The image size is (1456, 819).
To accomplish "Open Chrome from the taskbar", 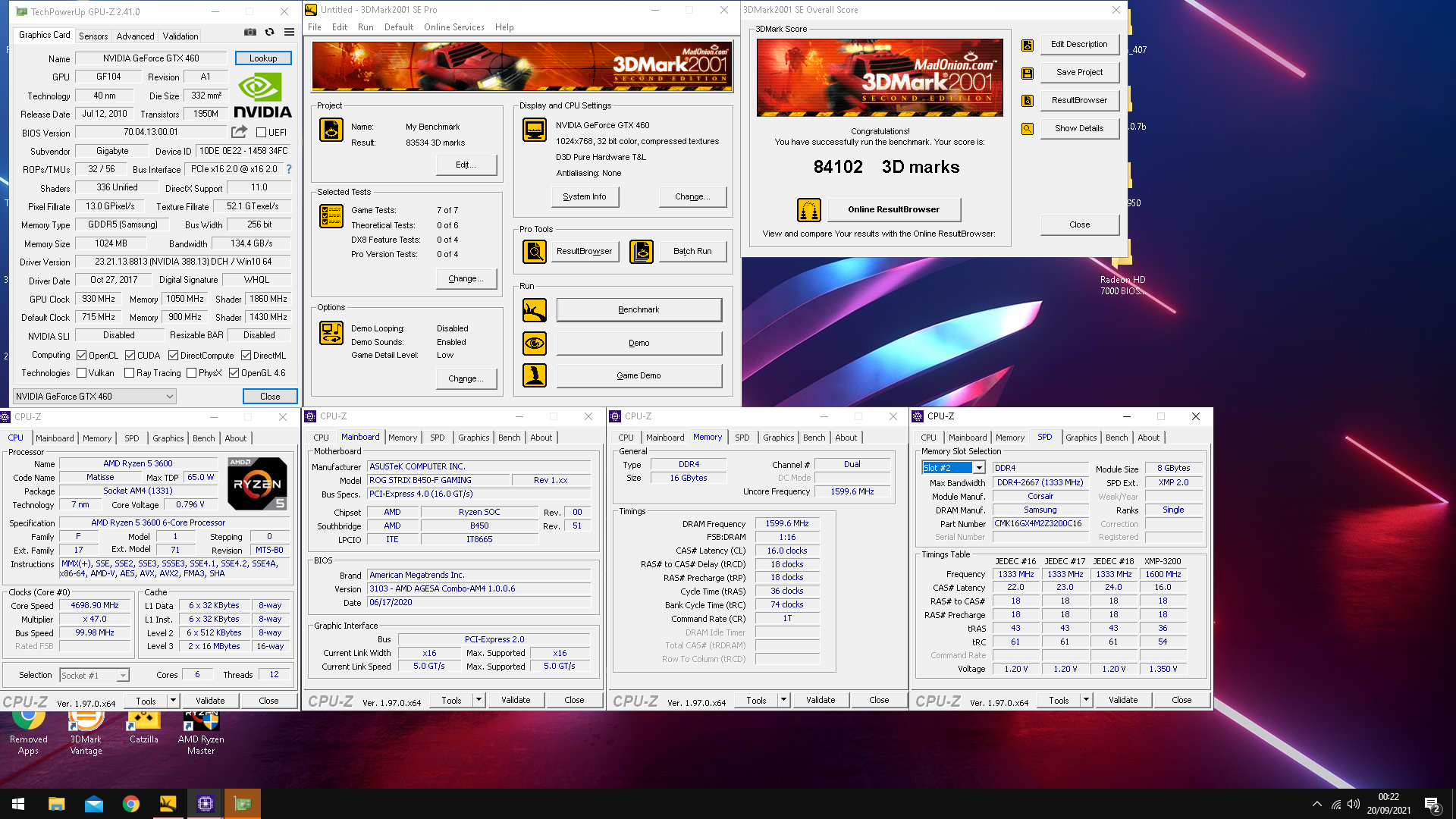I will [x=130, y=804].
